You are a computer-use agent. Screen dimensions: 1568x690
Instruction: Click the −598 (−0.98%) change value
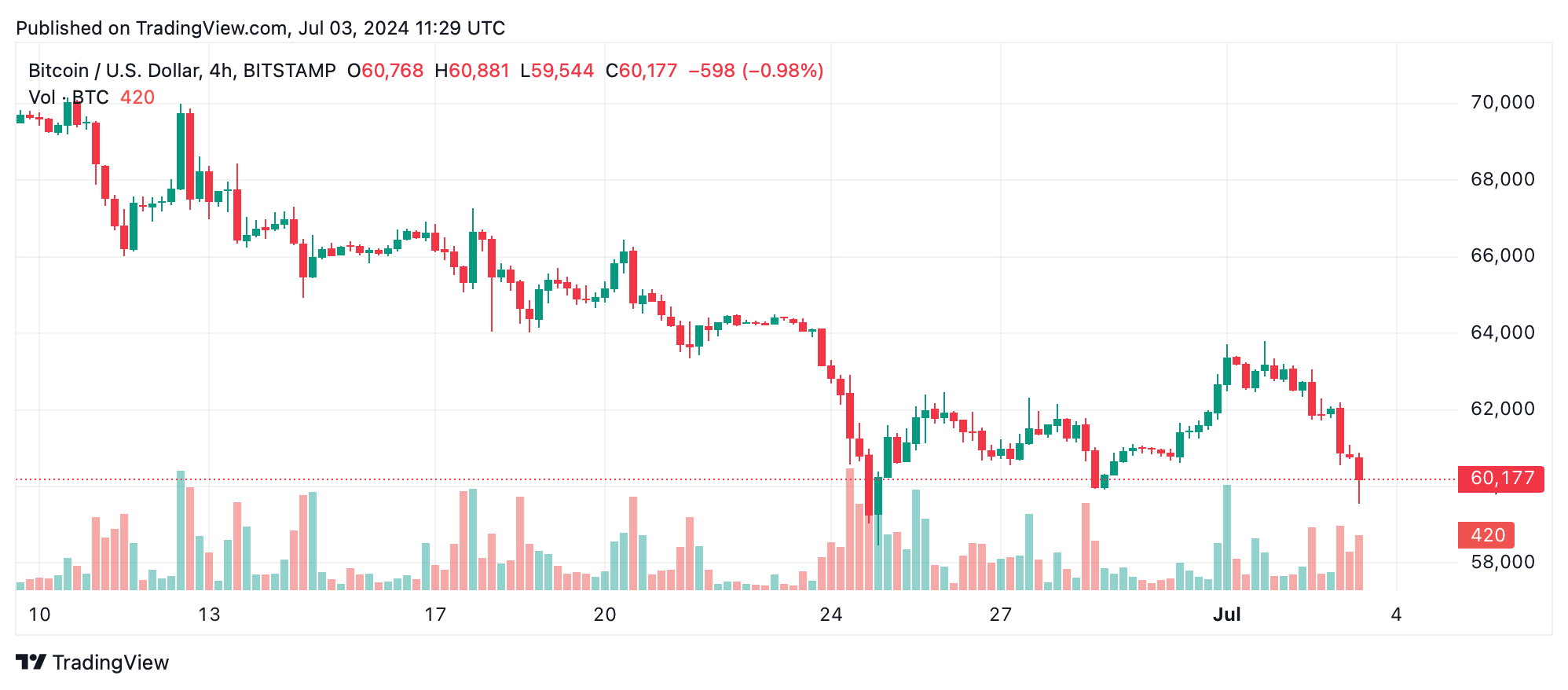click(x=756, y=71)
